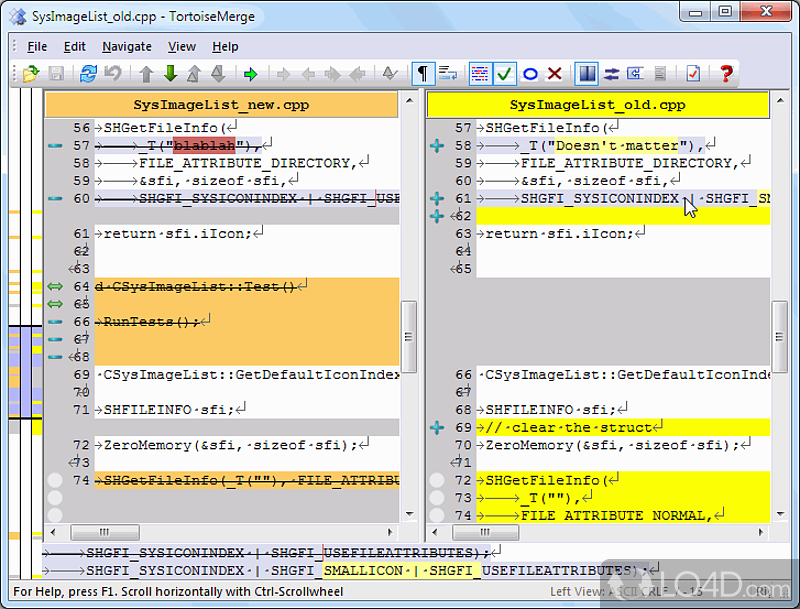Click the swap views arrows icon

611,73
